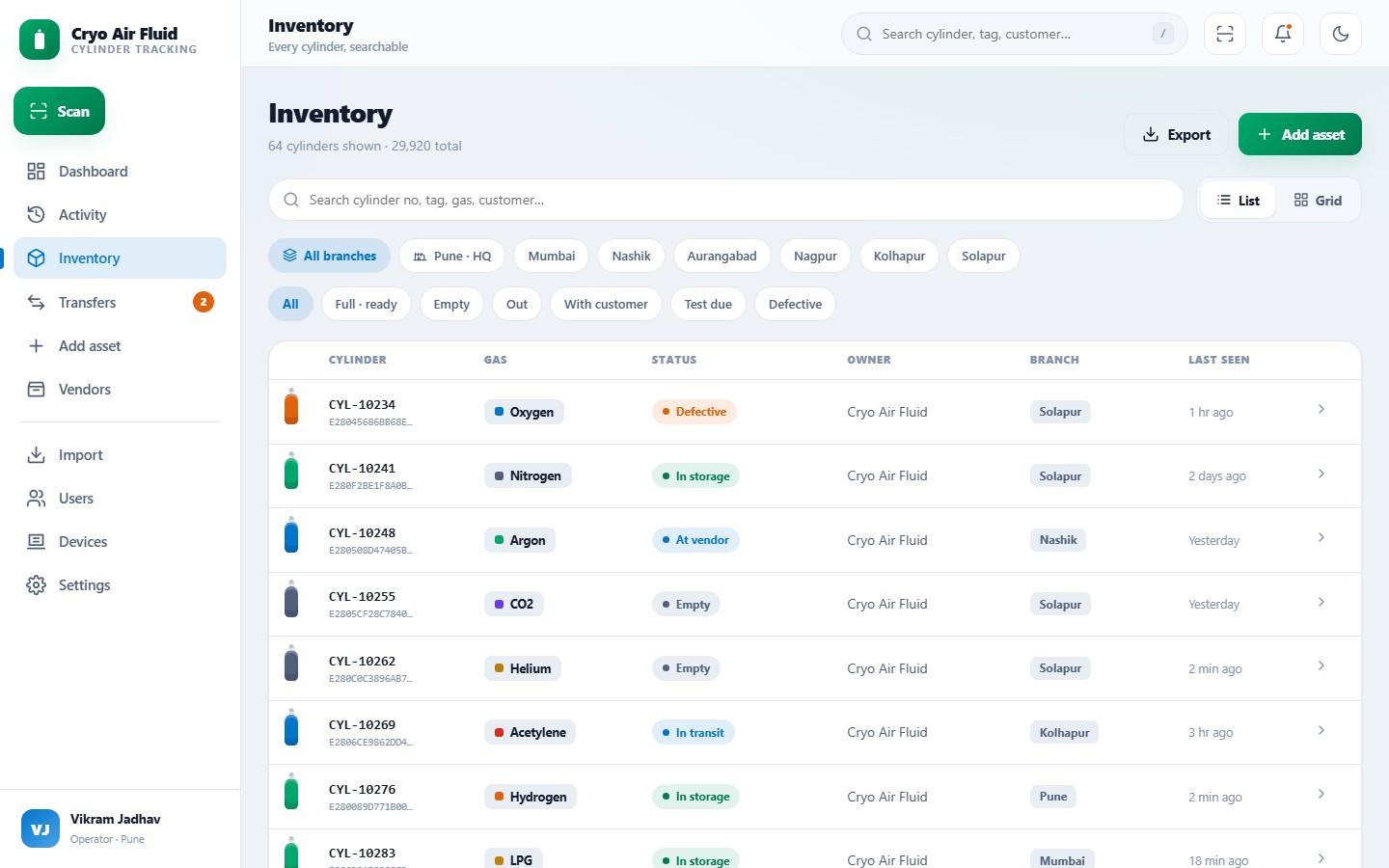Switch to List view
The height and width of the screenshot is (868, 1389).
tap(1238, 201)
